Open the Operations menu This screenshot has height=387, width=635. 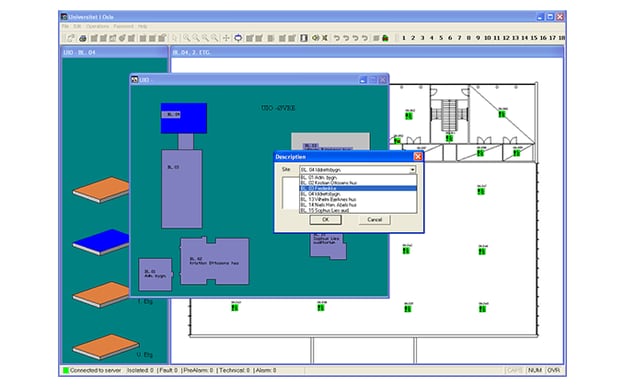coord(98,26)
